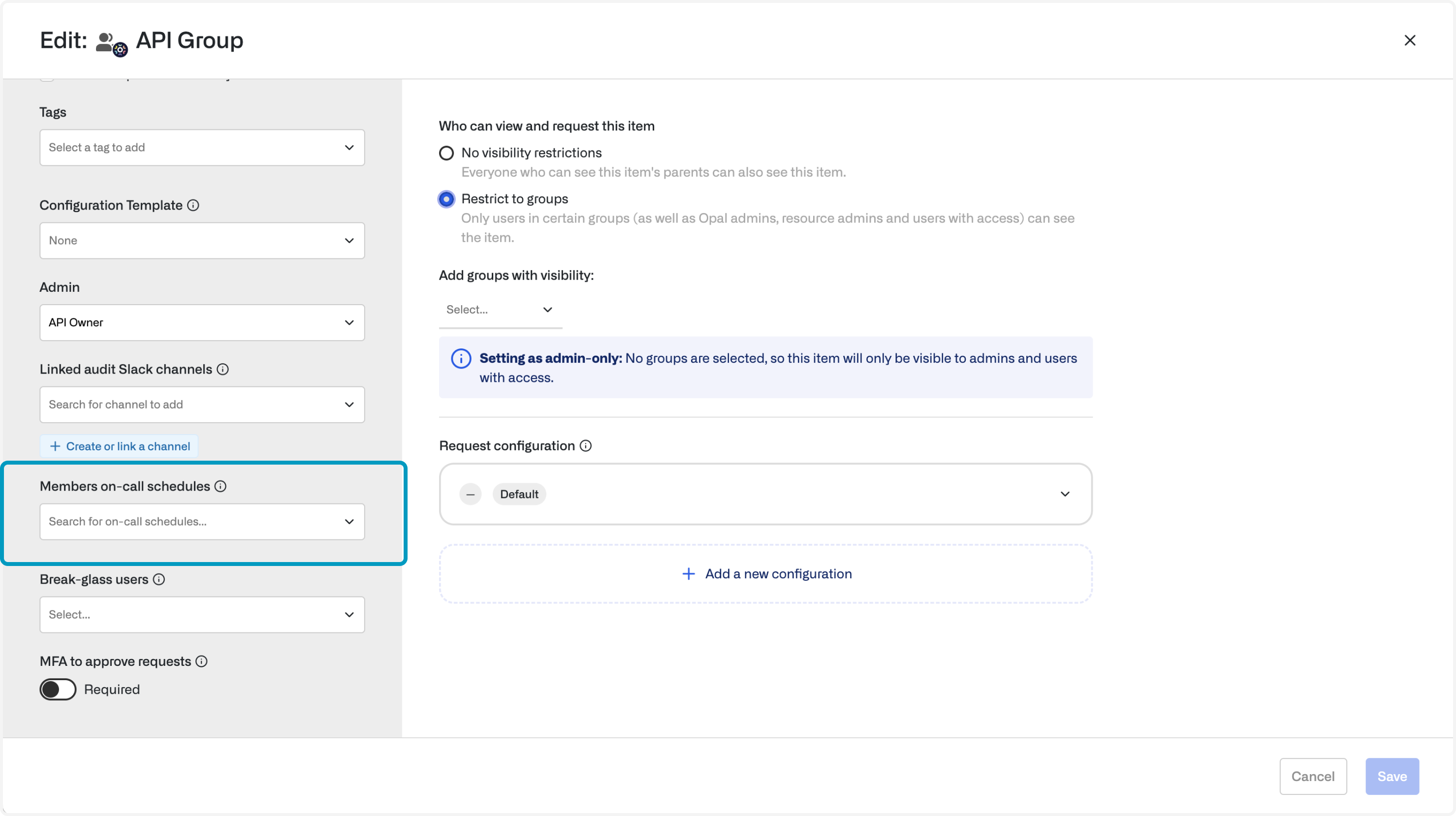
Task: Click the Break-glass users info icon
Action: click(x=159, y=579)
